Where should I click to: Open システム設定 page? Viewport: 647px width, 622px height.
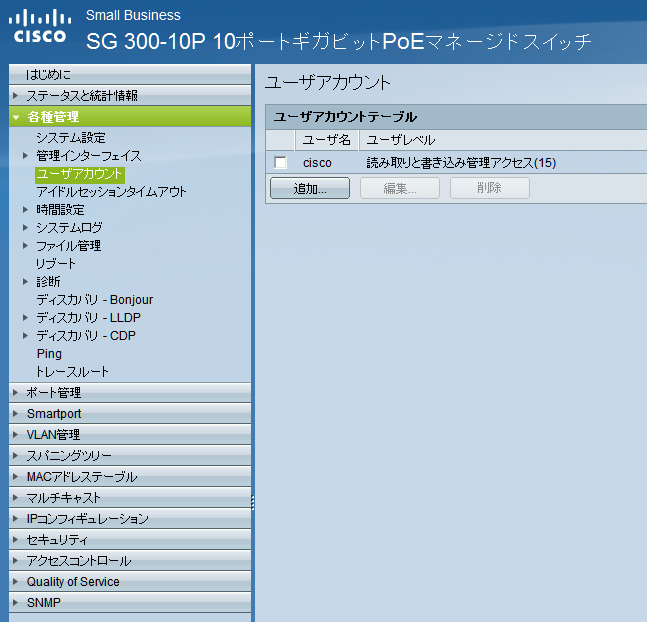point(71,137)
